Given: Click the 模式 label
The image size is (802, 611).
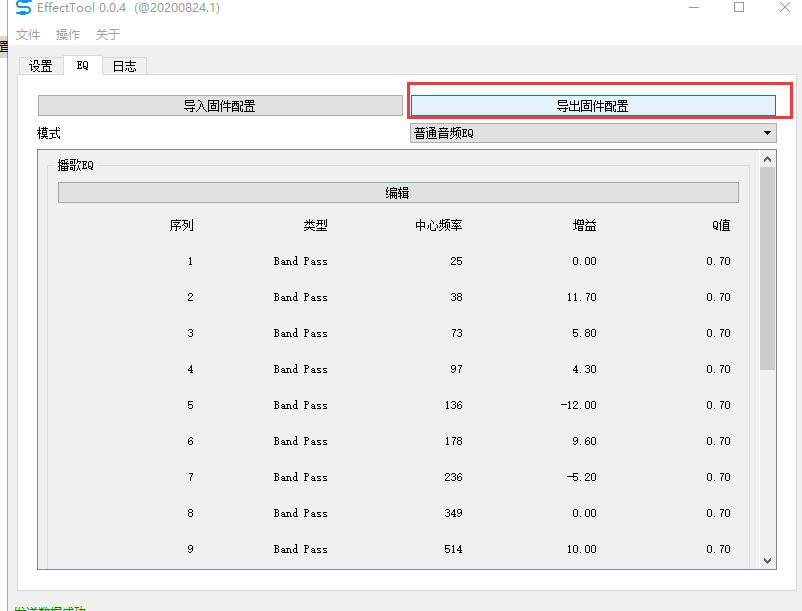Looking at the screenshot, I should coord(49,133).
